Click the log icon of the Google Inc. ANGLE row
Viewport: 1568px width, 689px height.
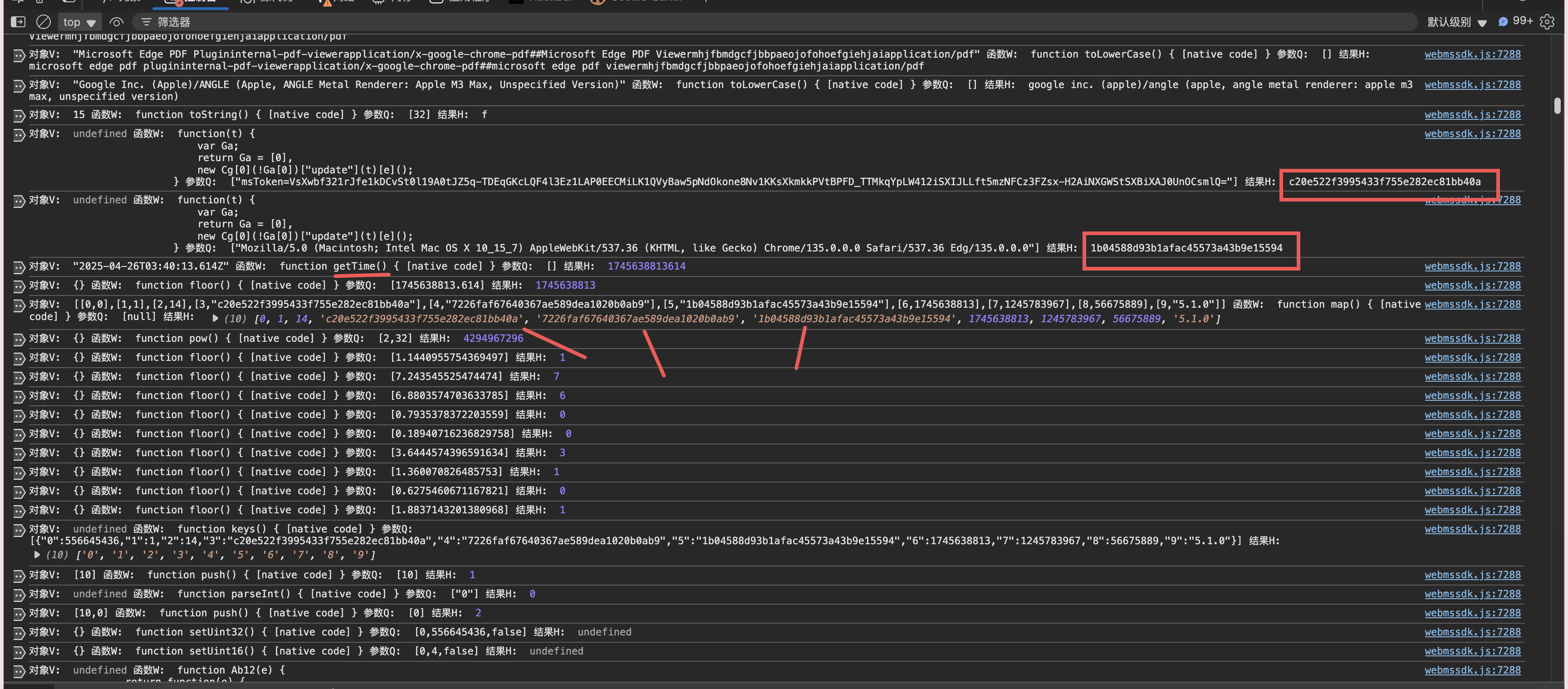tap(19, 86)
